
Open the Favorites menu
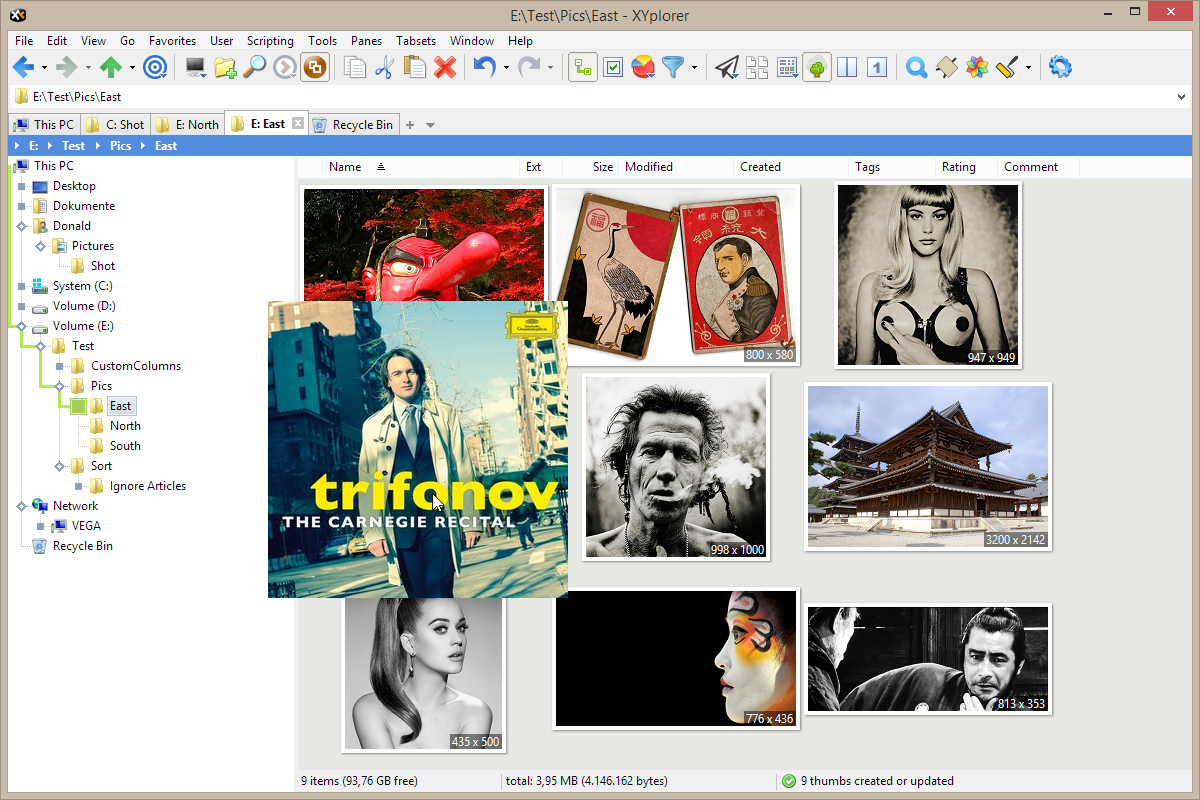[172, 41]
